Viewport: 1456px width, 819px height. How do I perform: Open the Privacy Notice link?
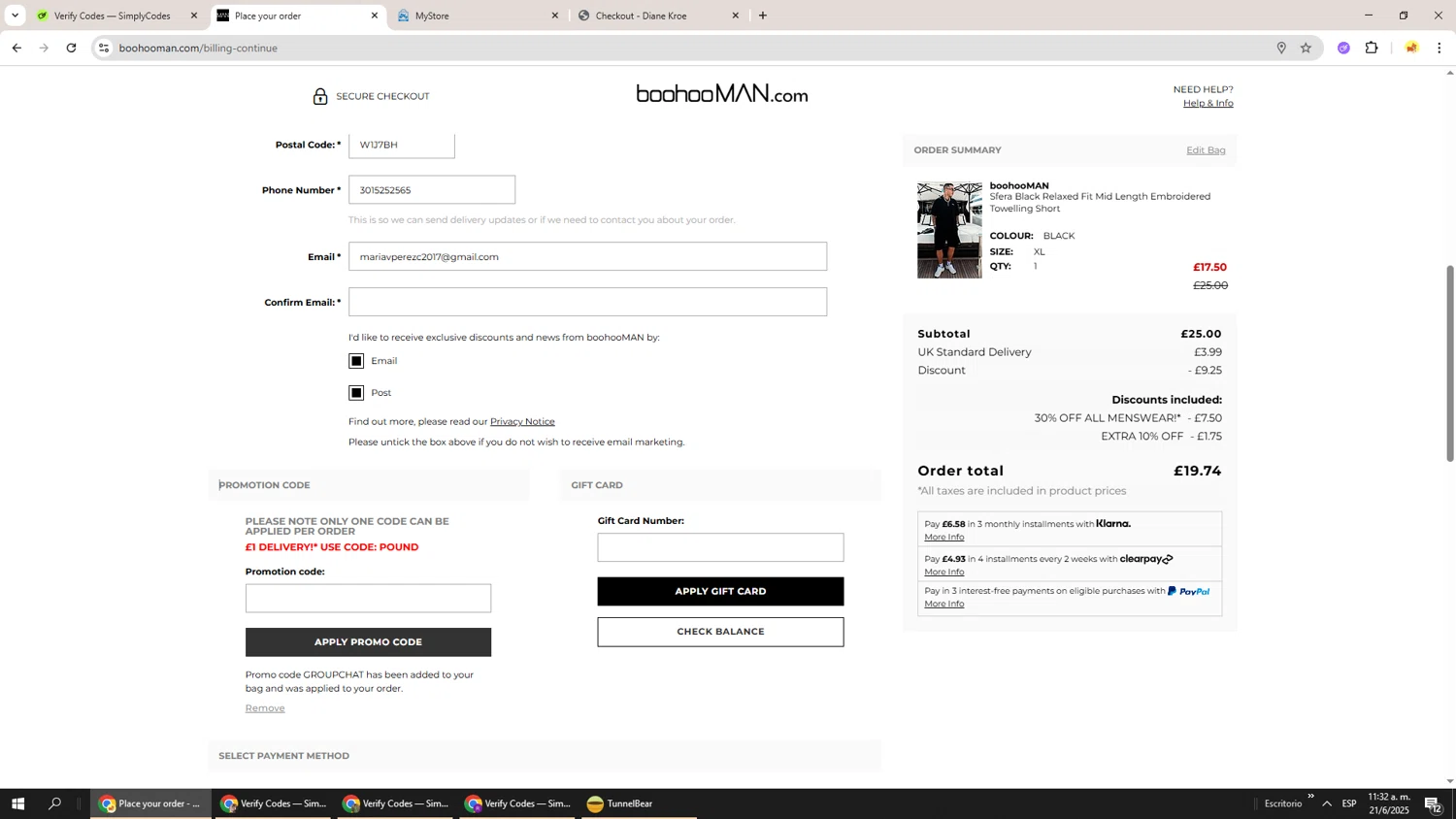522,421
